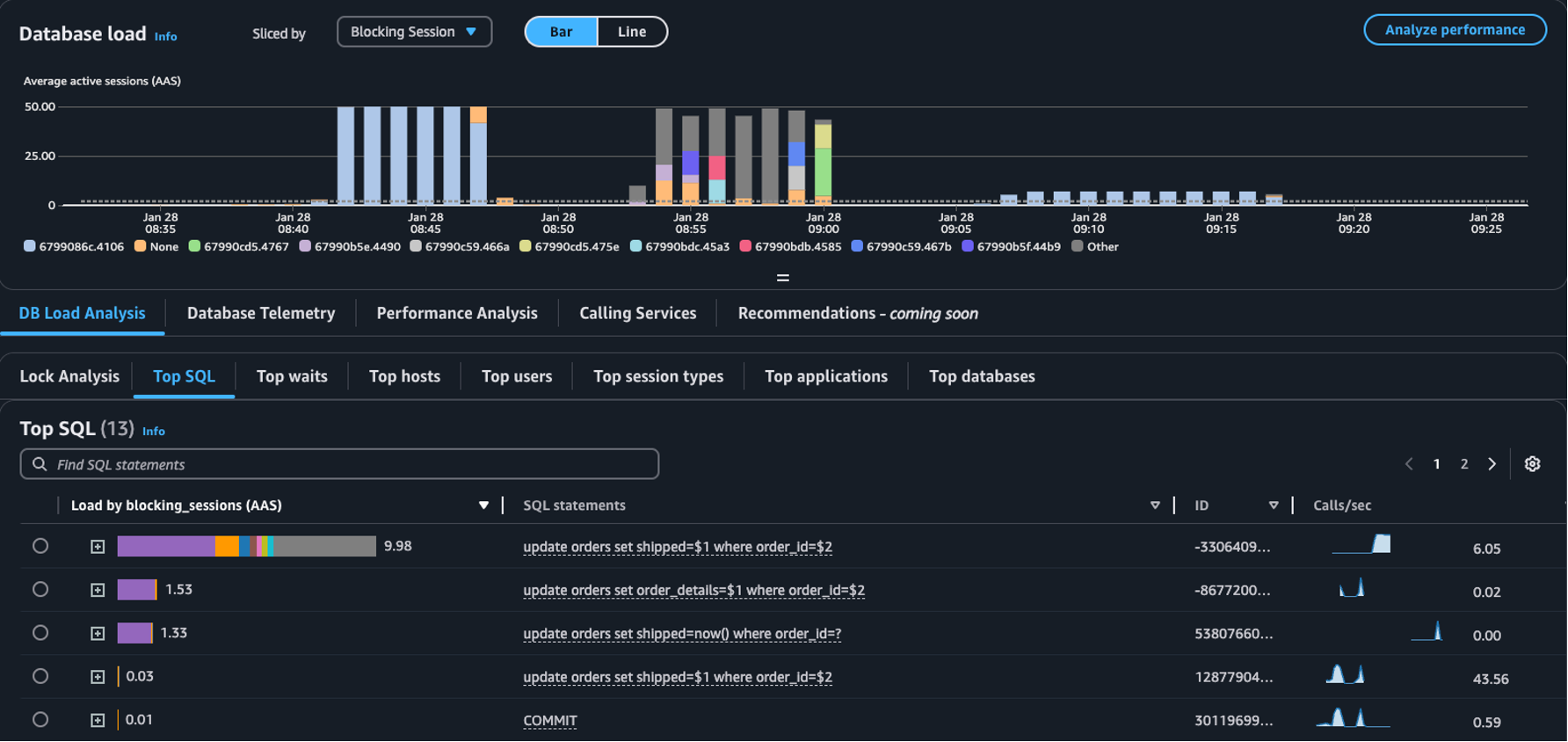Click the Find SQL statements search field
1568x742 pixels.
352,464
